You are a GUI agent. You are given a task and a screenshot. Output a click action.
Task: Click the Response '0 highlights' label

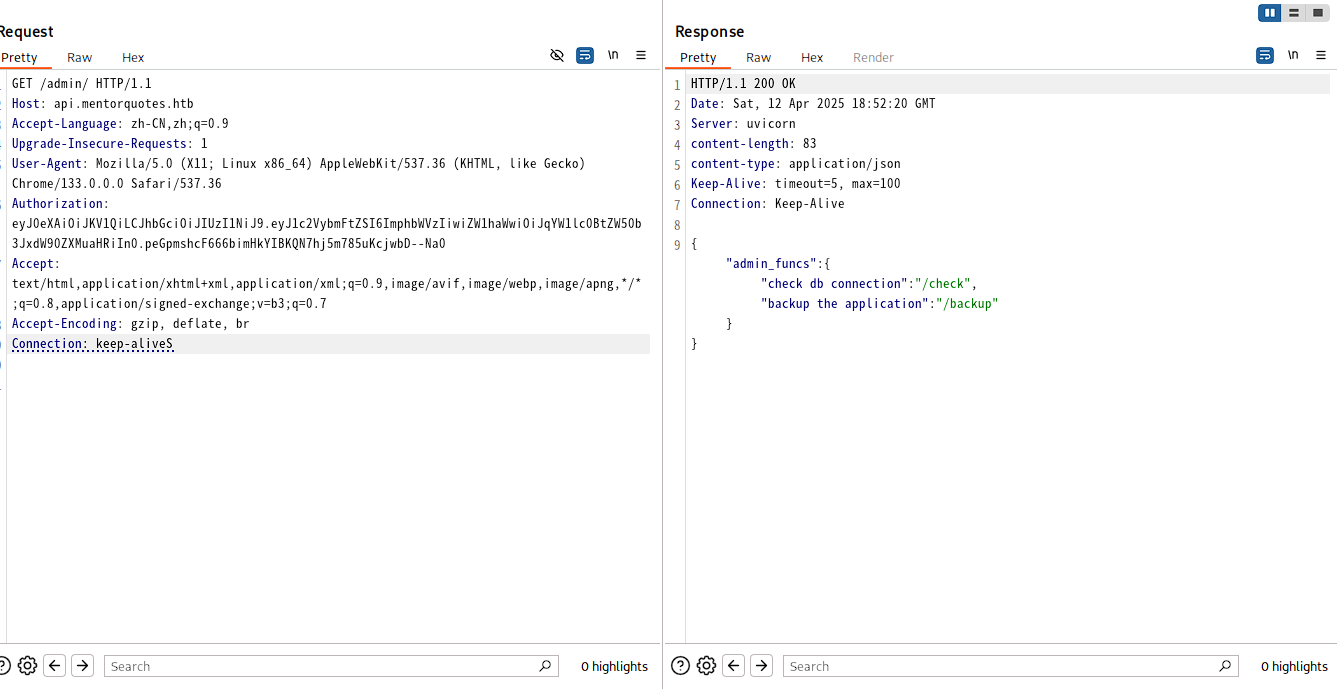(x=1294, y=666)
